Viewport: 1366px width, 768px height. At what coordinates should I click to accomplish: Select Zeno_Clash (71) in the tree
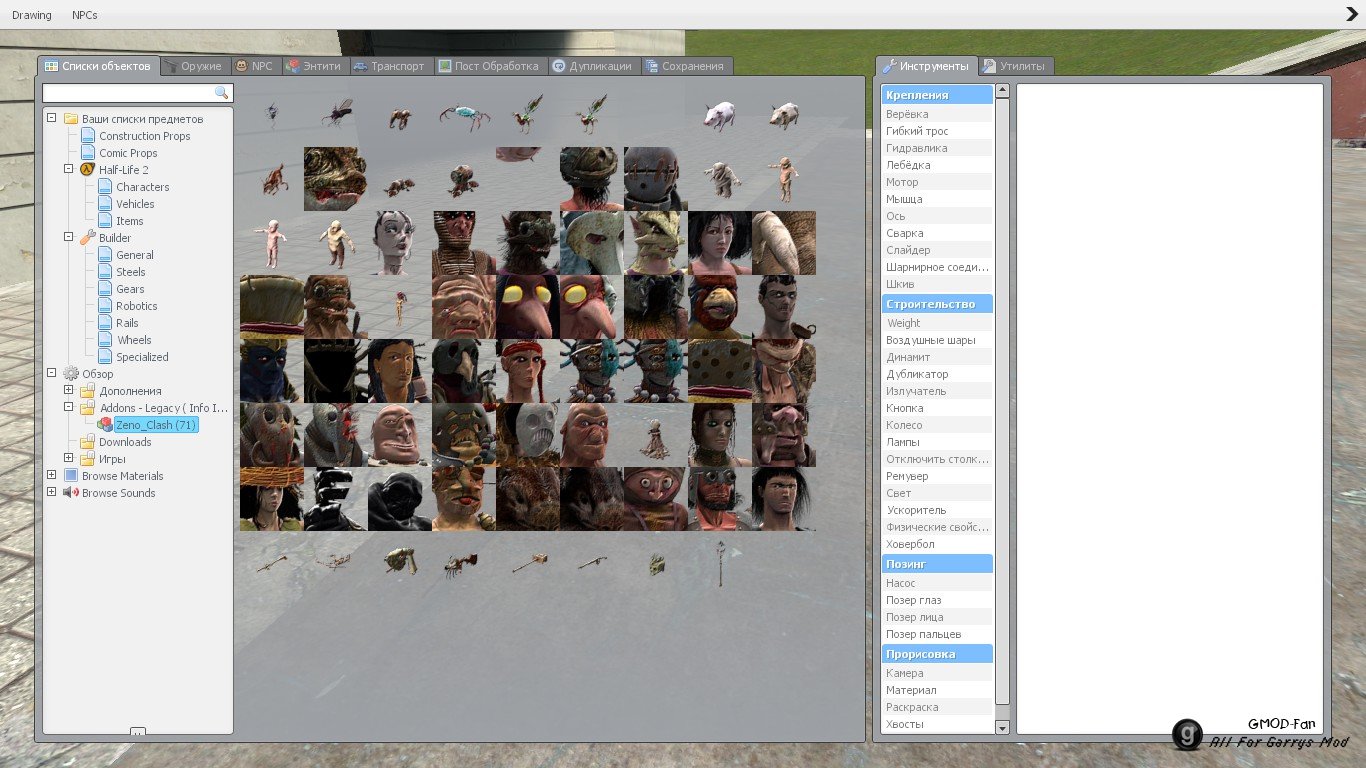[155, 425]
